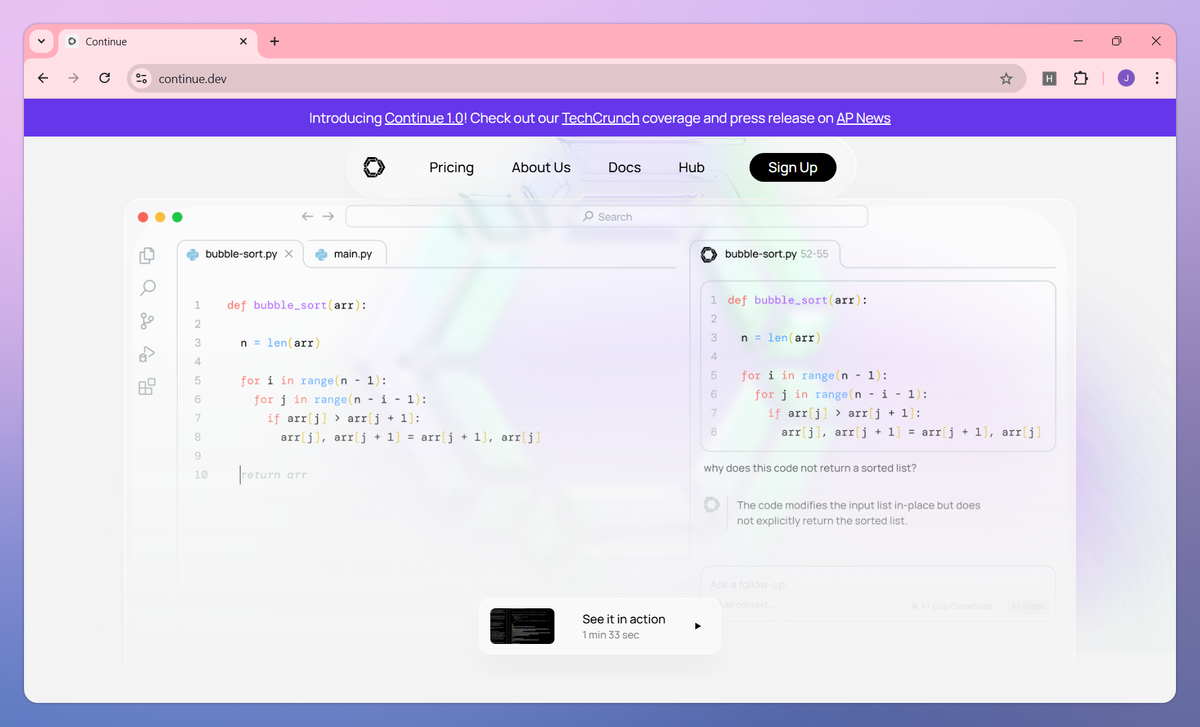Click the browser Back button
This screenshot has height=727, width=1200.
point(43,78)
